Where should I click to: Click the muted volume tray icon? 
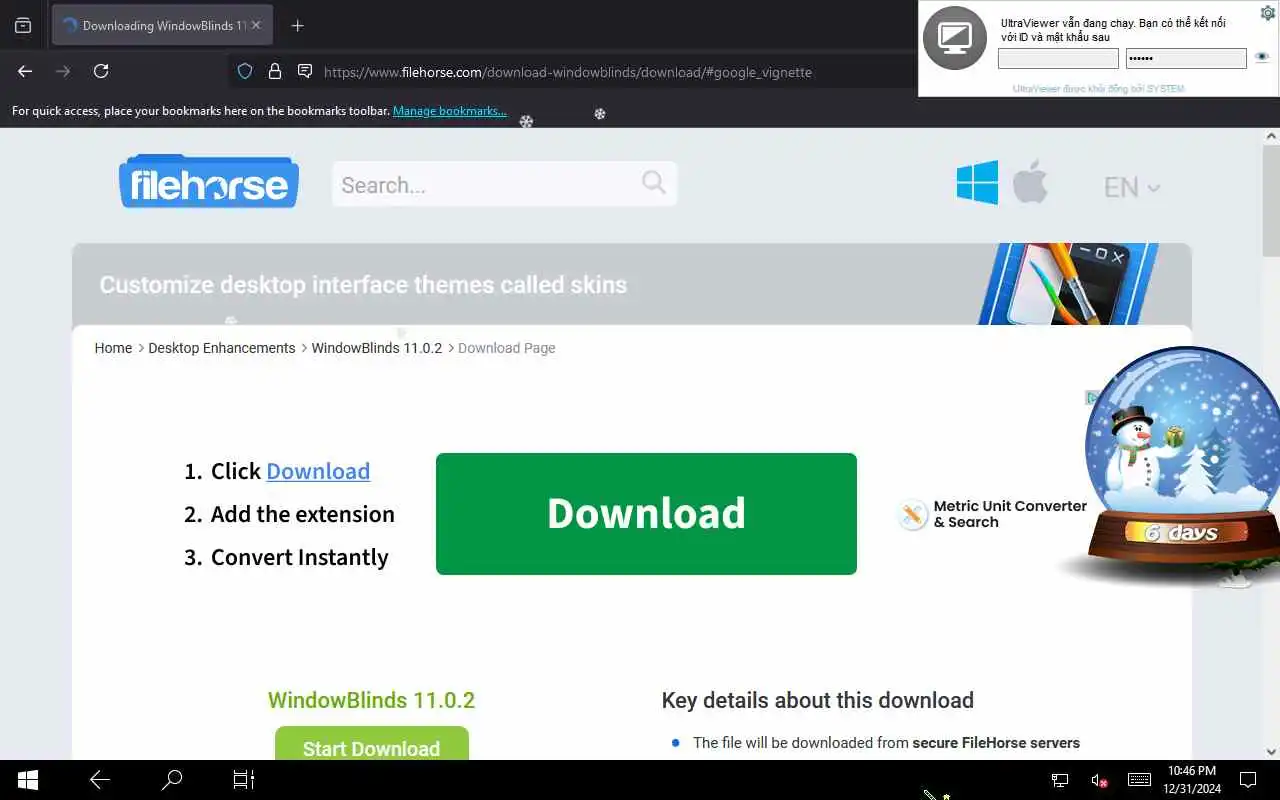[1099, 780]
